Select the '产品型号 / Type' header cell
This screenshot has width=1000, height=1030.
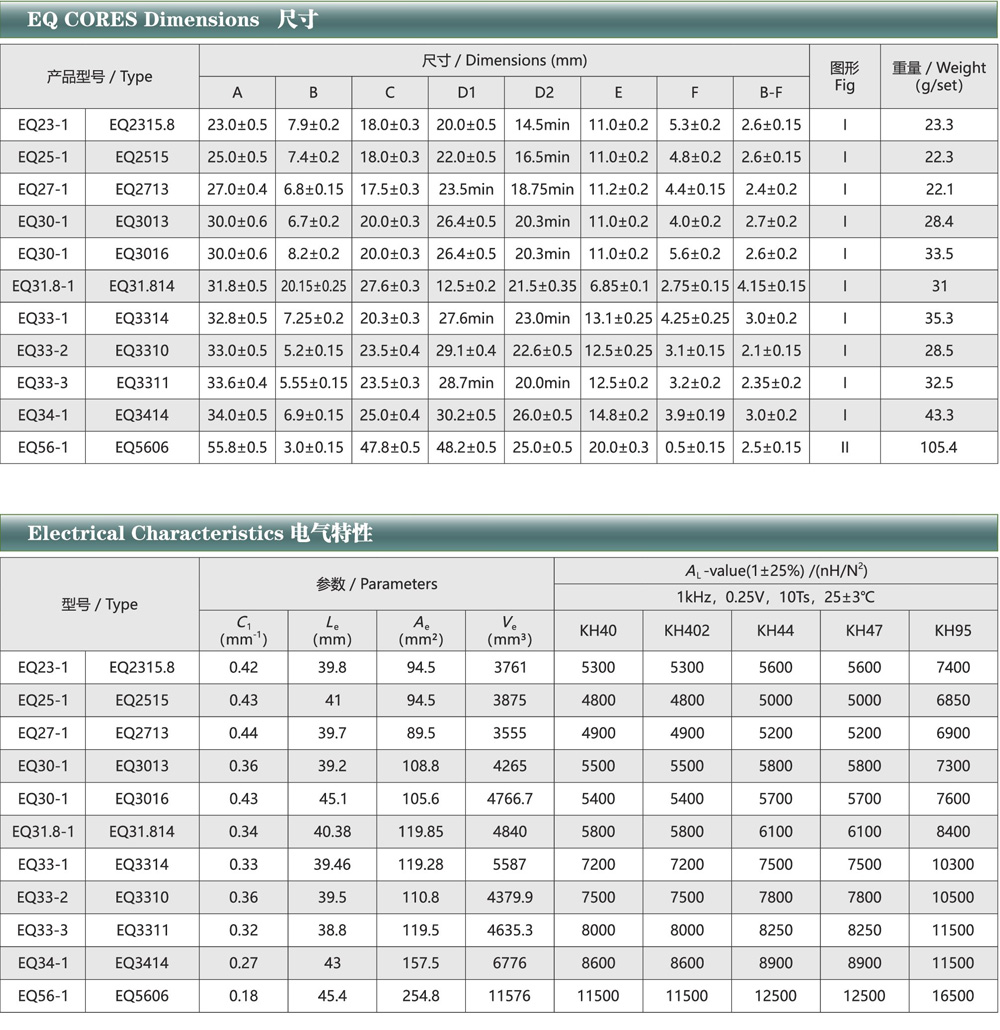tap(100, 77)
